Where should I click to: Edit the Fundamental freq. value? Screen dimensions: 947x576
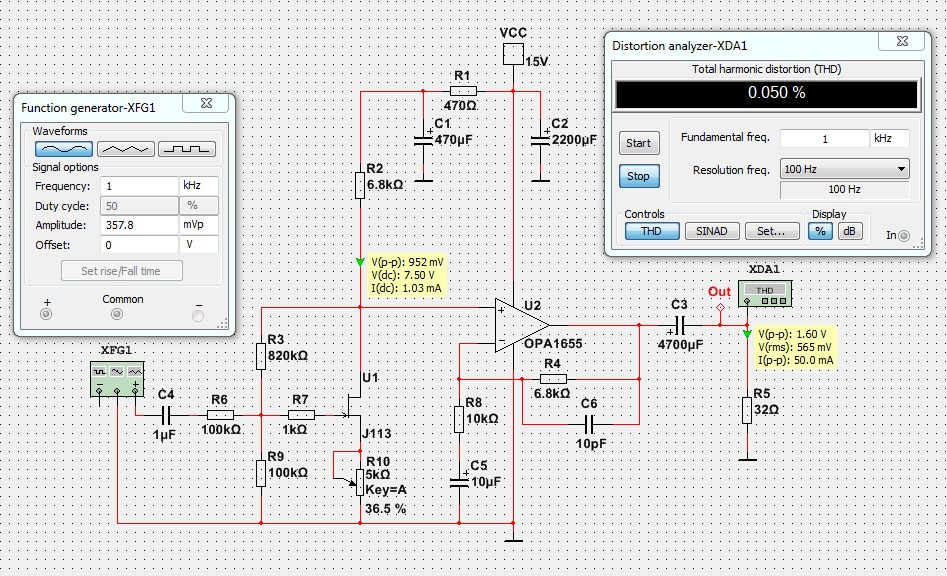click(824, 138)
